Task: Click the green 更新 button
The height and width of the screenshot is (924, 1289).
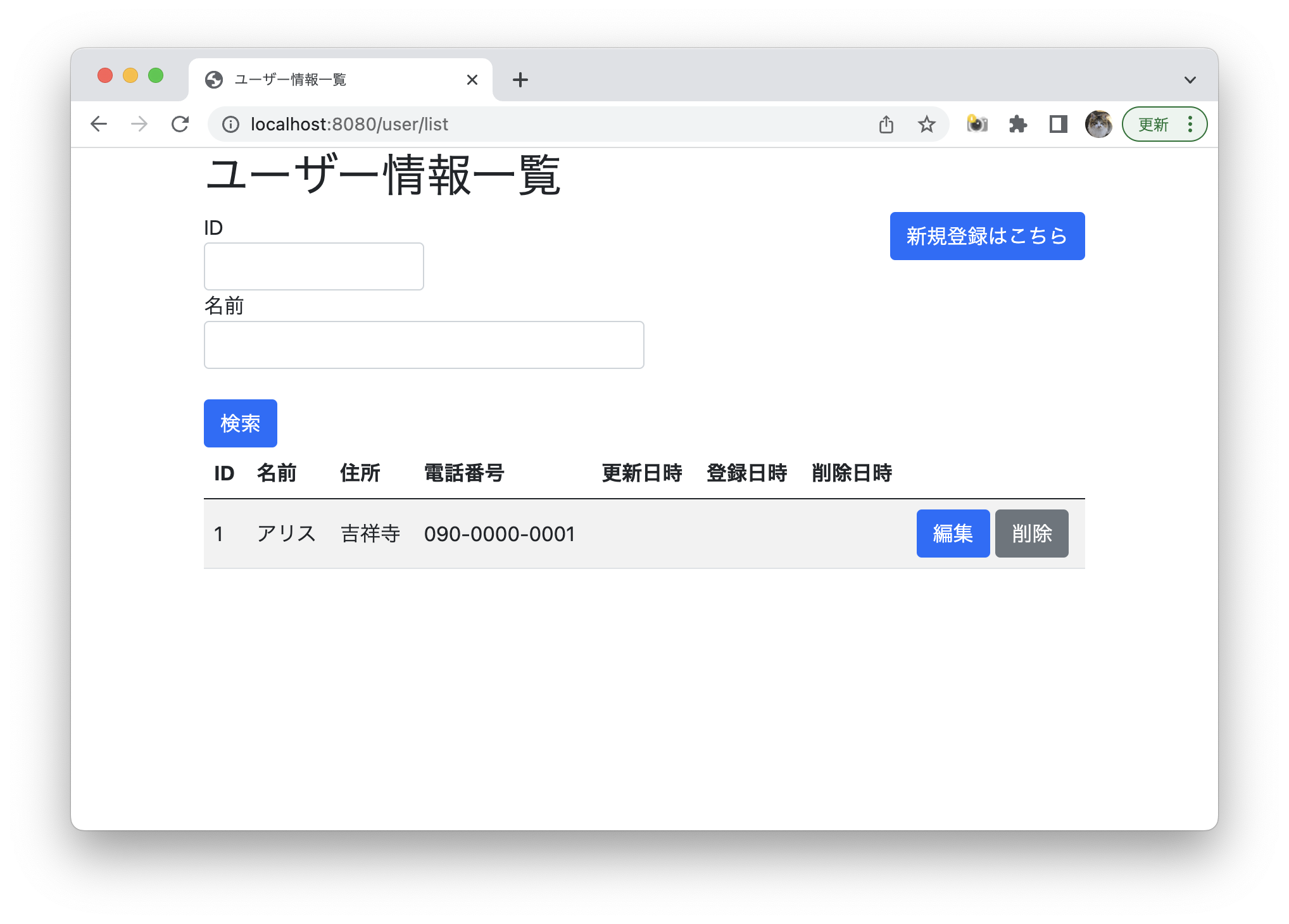Action: coord(1155,124)
